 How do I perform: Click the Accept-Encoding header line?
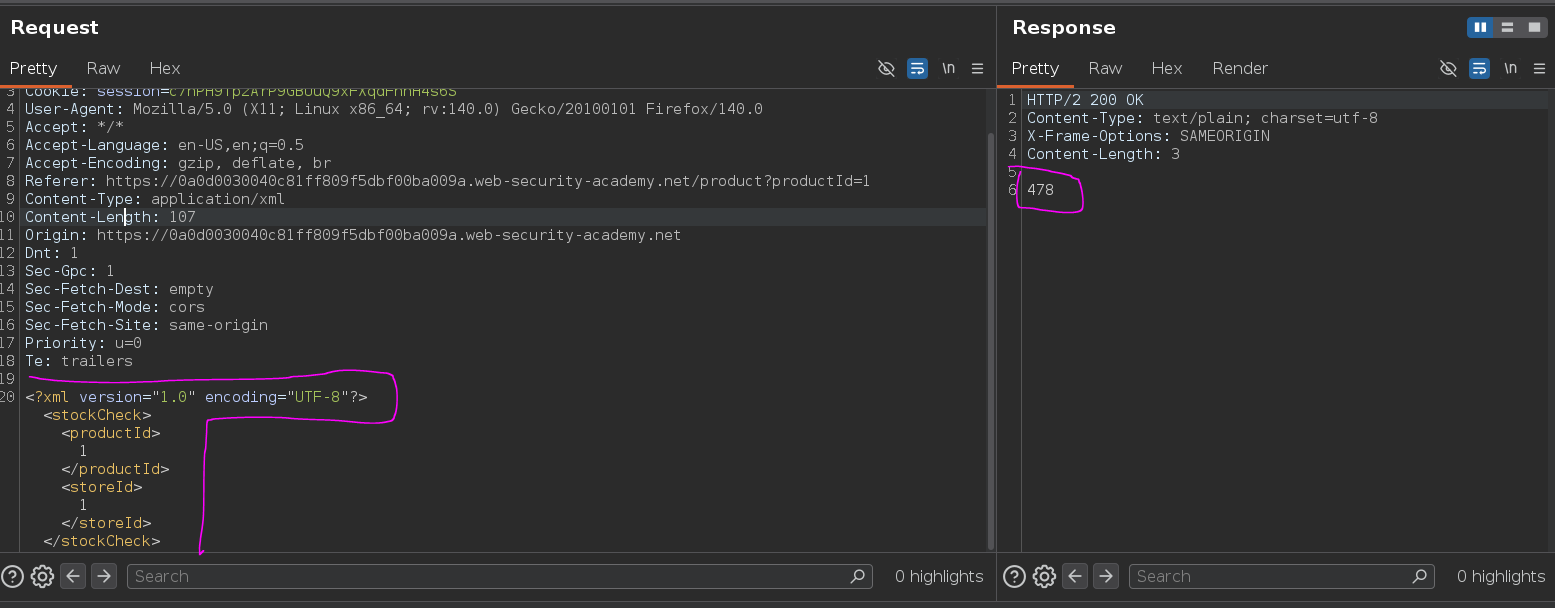point(178,163)
